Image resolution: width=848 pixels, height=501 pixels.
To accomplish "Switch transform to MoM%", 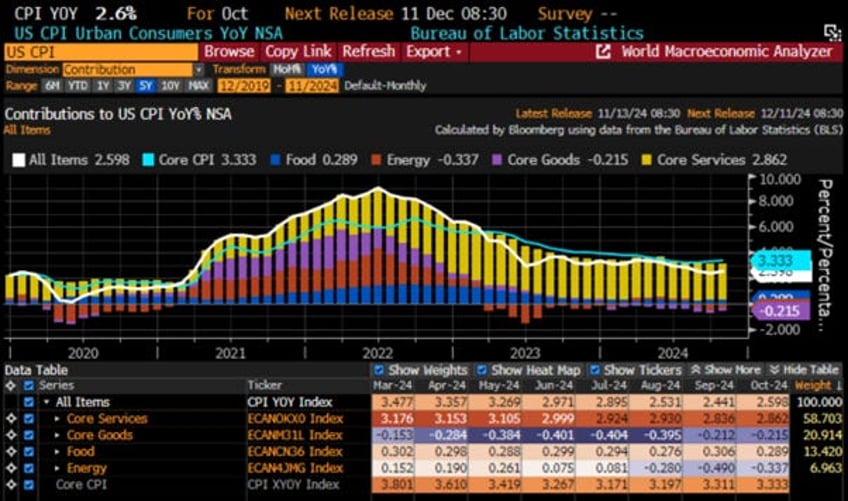I will coord(287,69).
